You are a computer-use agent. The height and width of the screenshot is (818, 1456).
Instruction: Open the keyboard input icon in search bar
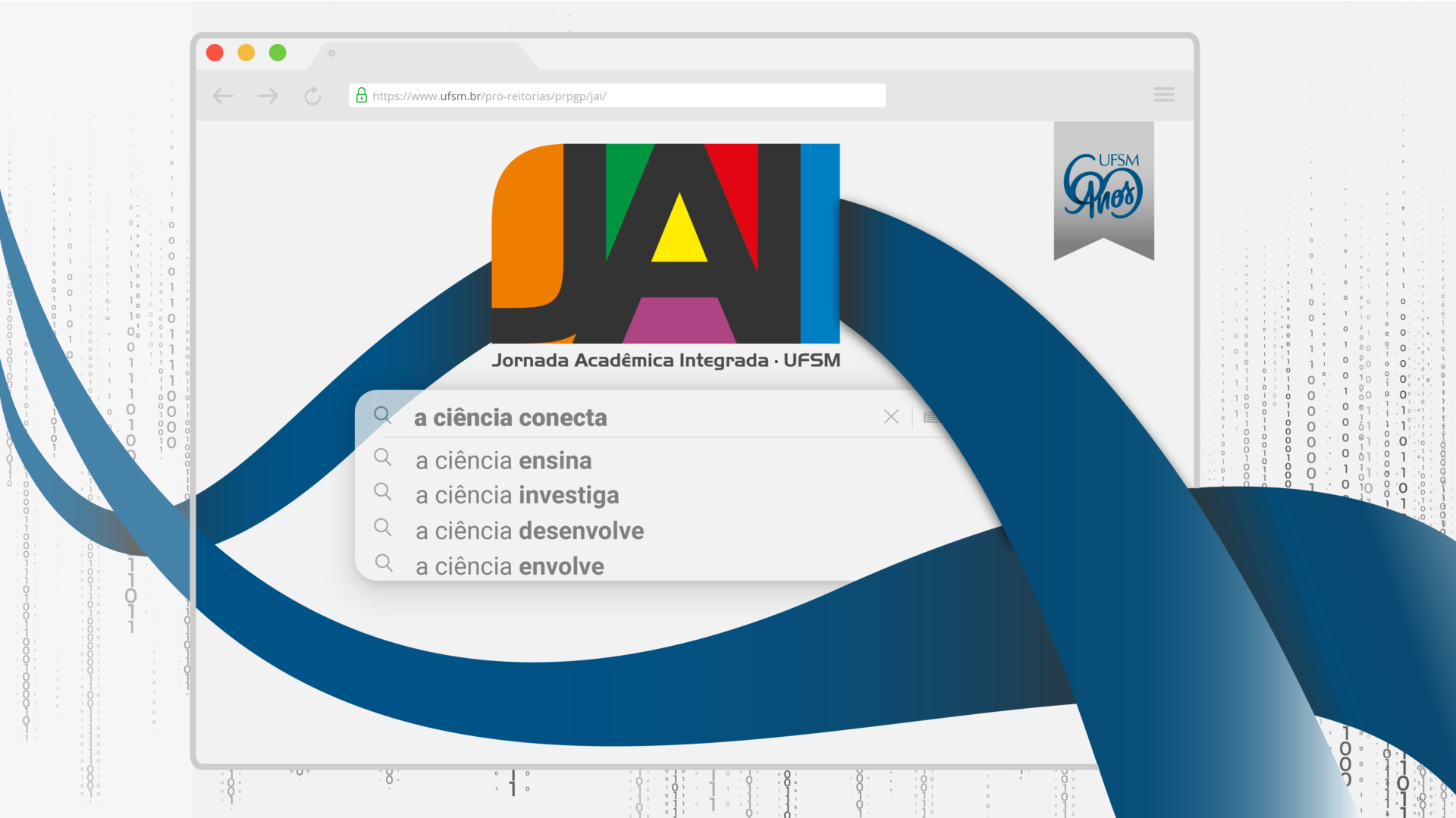click(x=931, y=417)
